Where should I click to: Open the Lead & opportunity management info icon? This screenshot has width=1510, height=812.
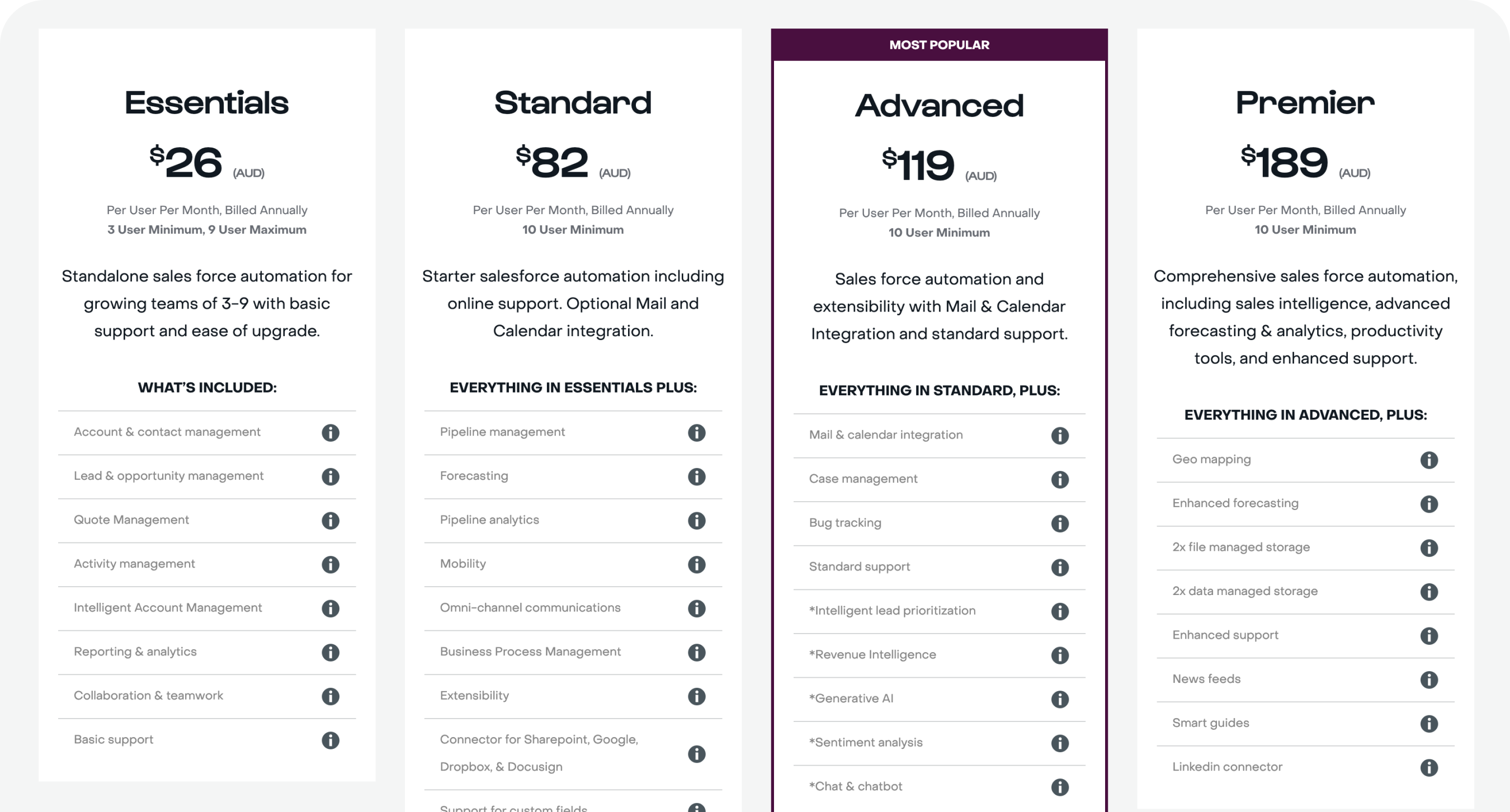(330, 476)
